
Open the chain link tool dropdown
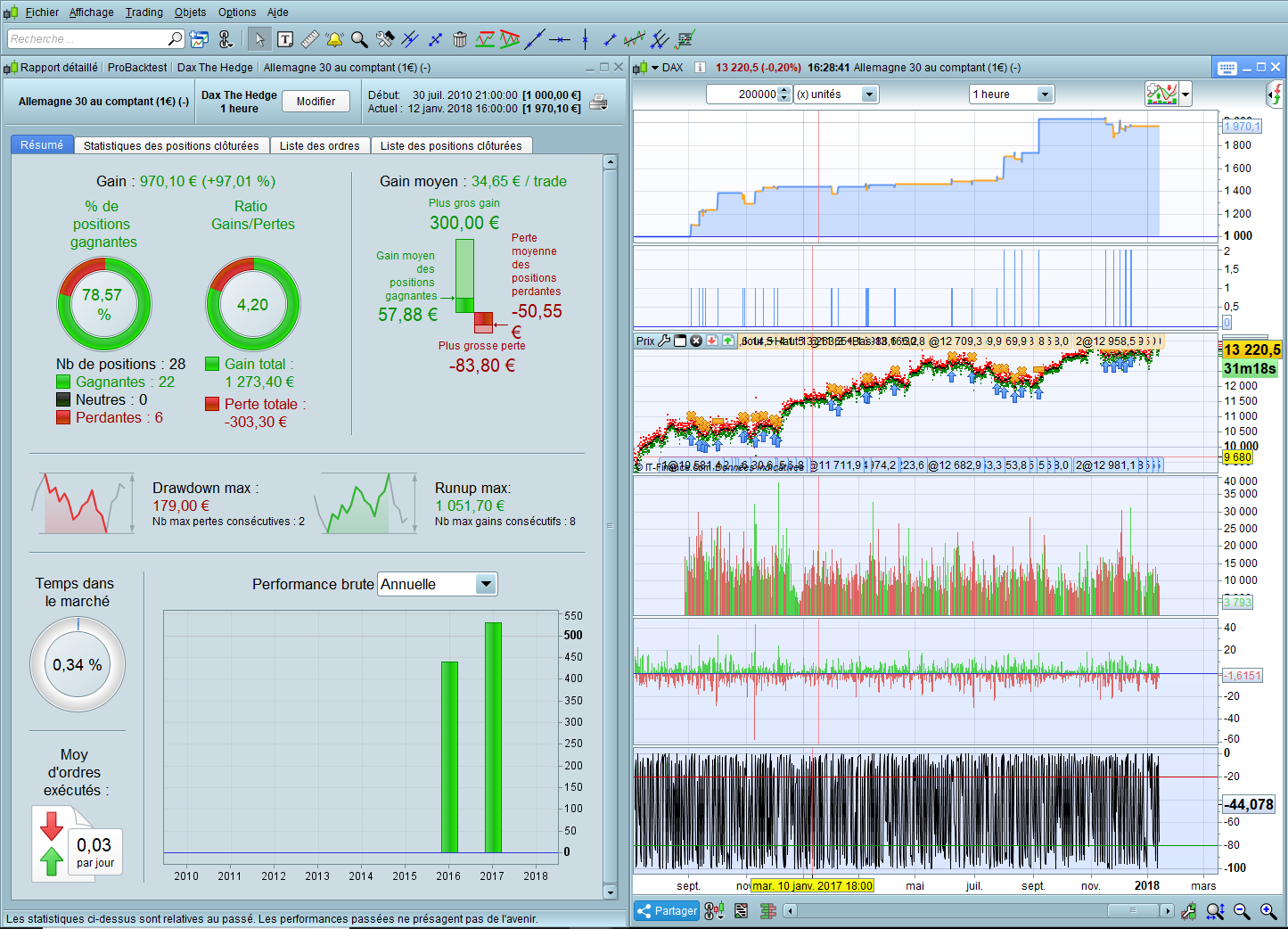pyautogui.click(x=226, y=39)
